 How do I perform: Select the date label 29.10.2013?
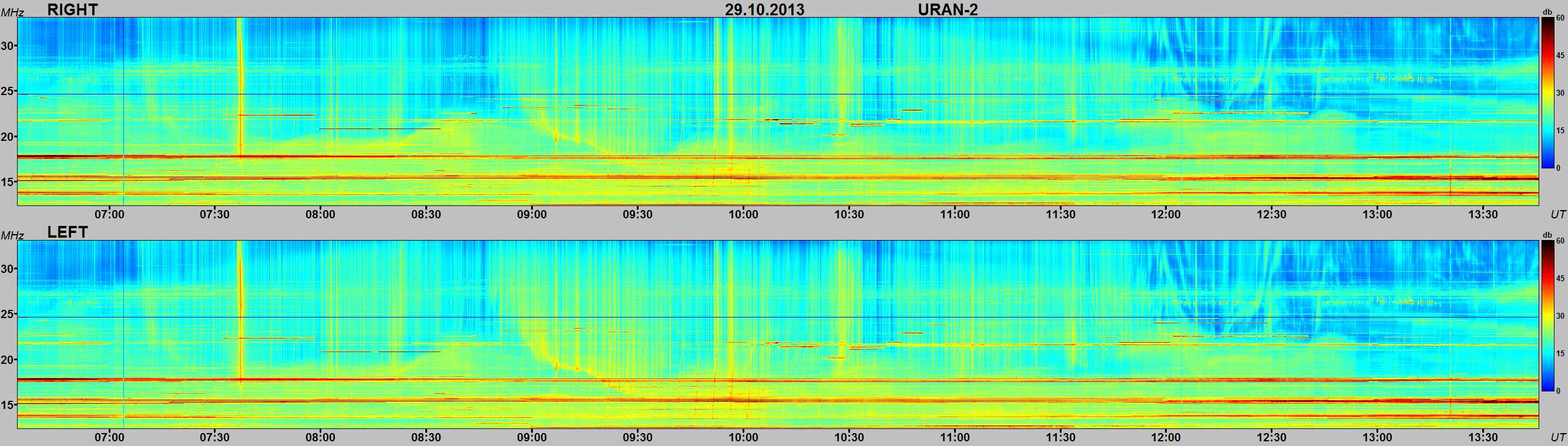764,9
